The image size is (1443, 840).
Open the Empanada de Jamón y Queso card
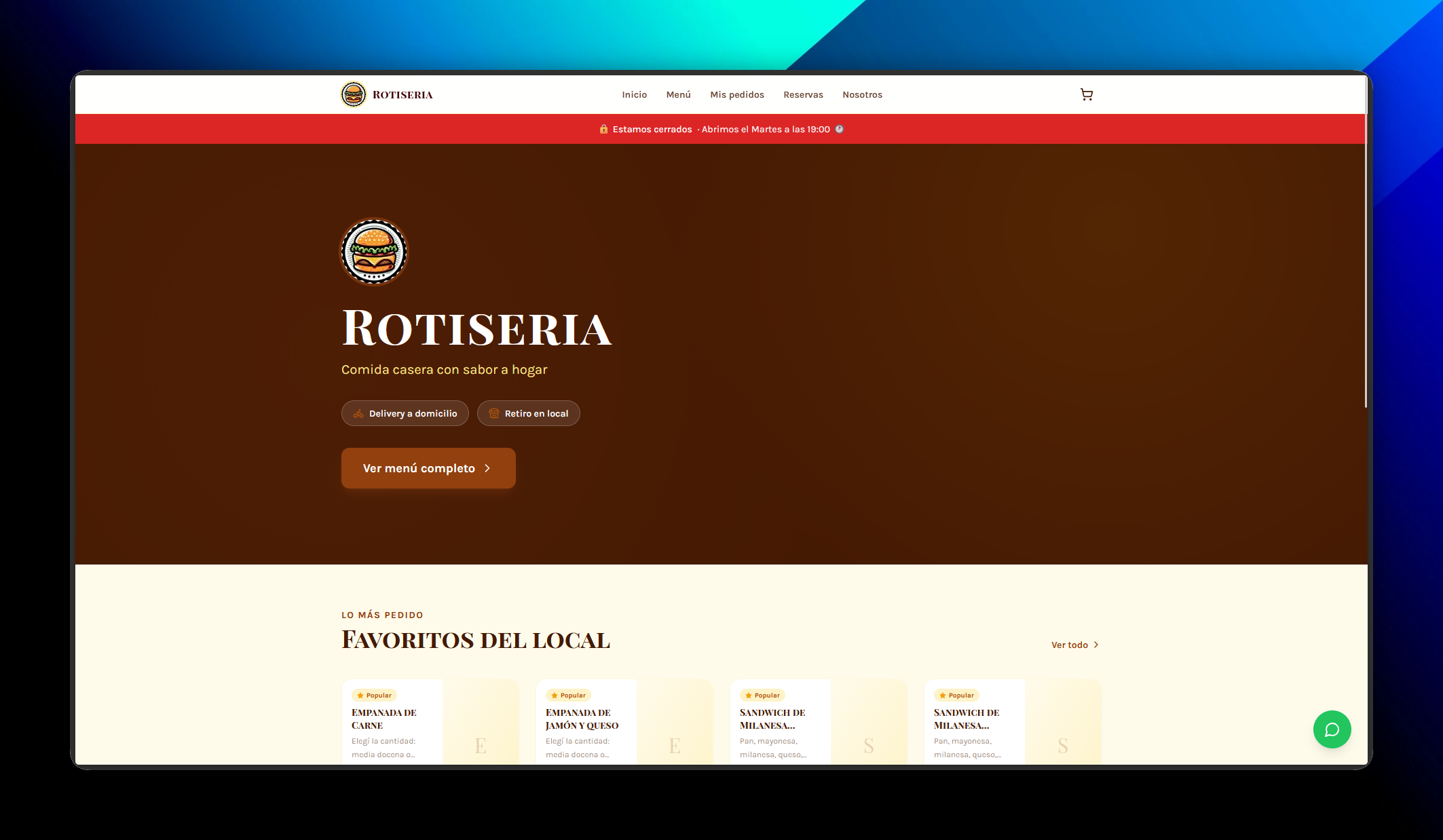(x=624, y=722)
